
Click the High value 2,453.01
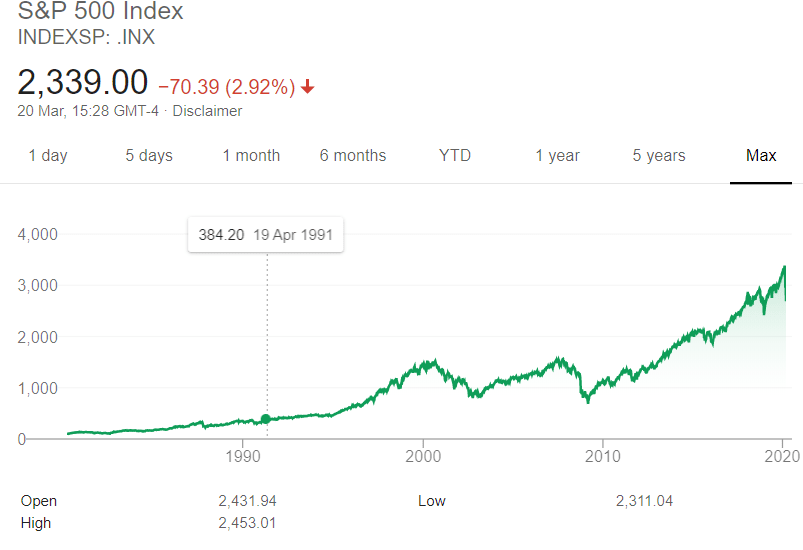pyautogui.click(x=246, y=523)
